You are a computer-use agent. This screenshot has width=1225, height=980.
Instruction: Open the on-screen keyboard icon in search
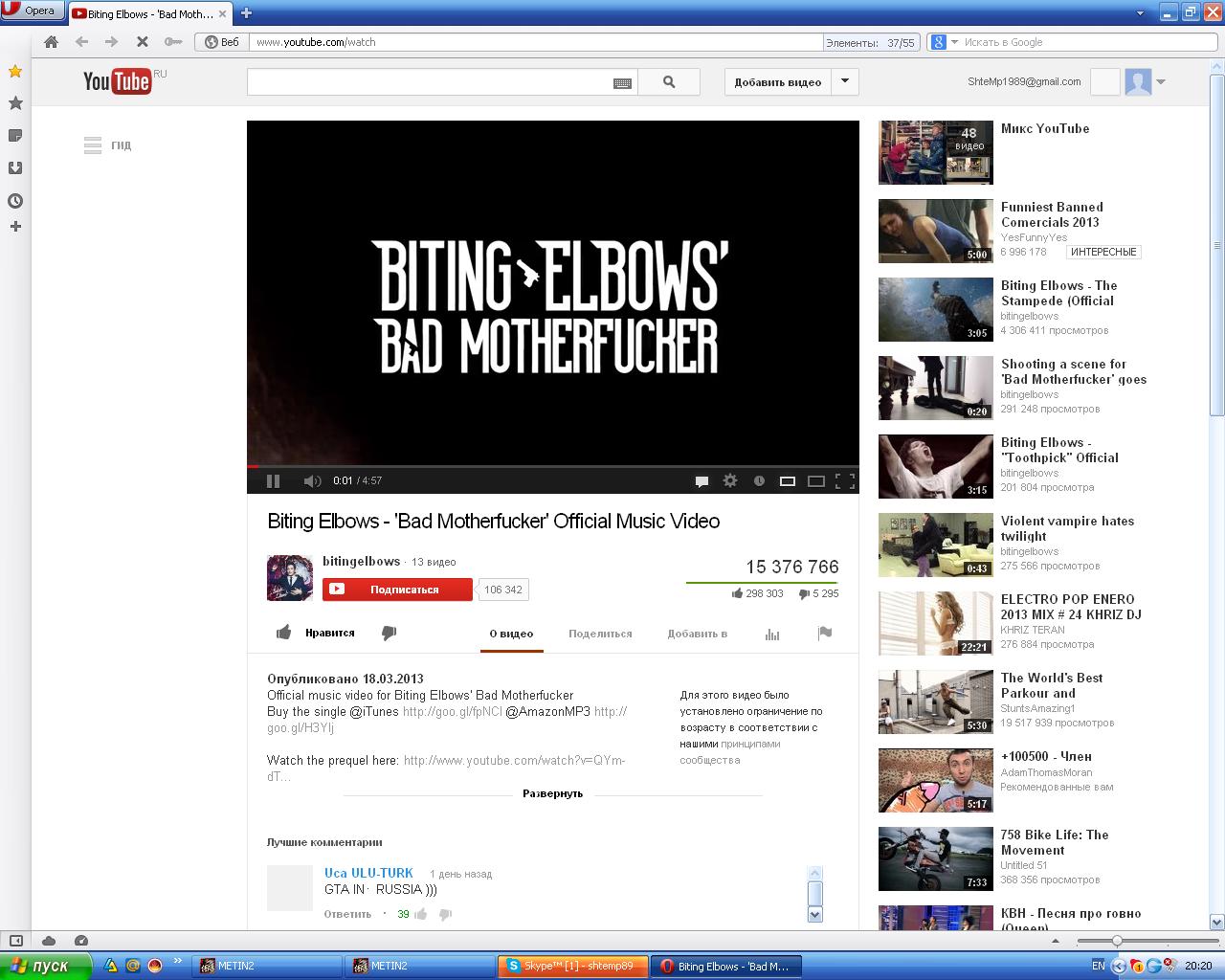(622, 83)
